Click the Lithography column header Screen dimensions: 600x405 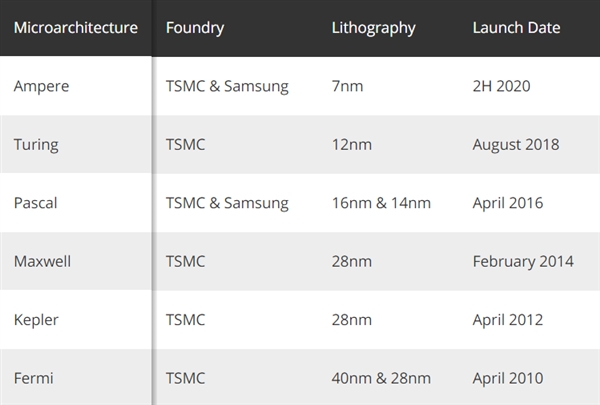(373, 27)
